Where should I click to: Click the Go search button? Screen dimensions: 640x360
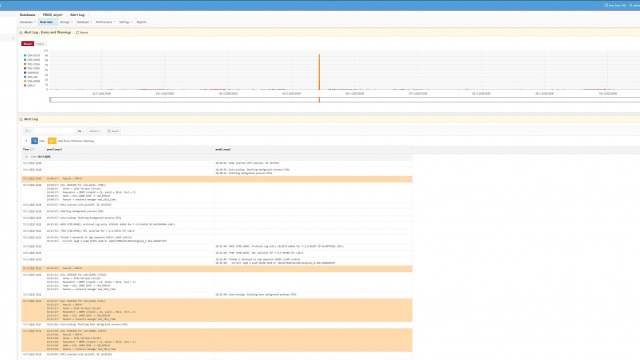[x=80, y=131]
